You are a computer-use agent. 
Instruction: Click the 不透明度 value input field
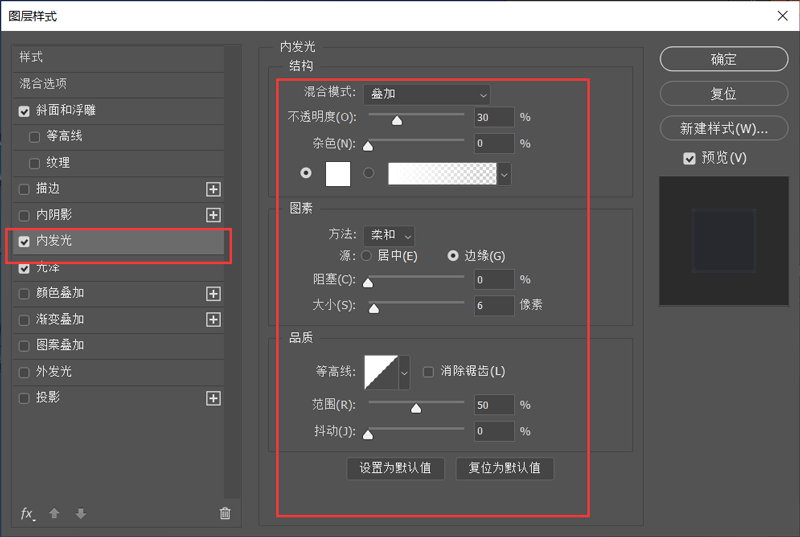494,118
